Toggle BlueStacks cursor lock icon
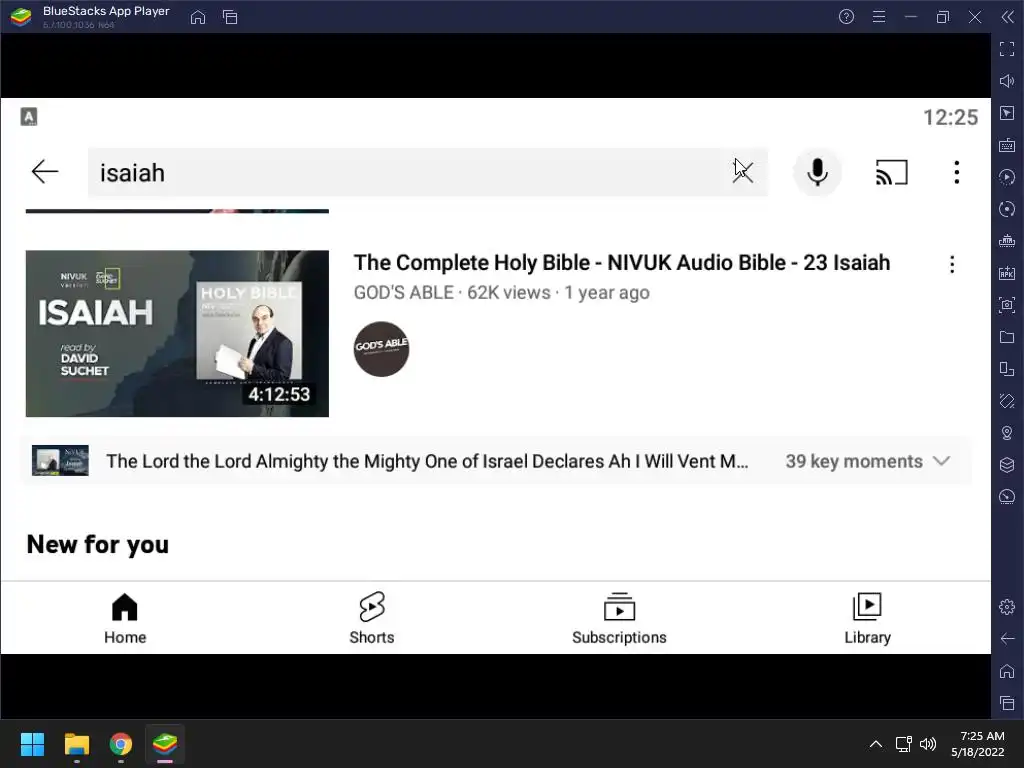The image size is (1024, 768). 1007,113
